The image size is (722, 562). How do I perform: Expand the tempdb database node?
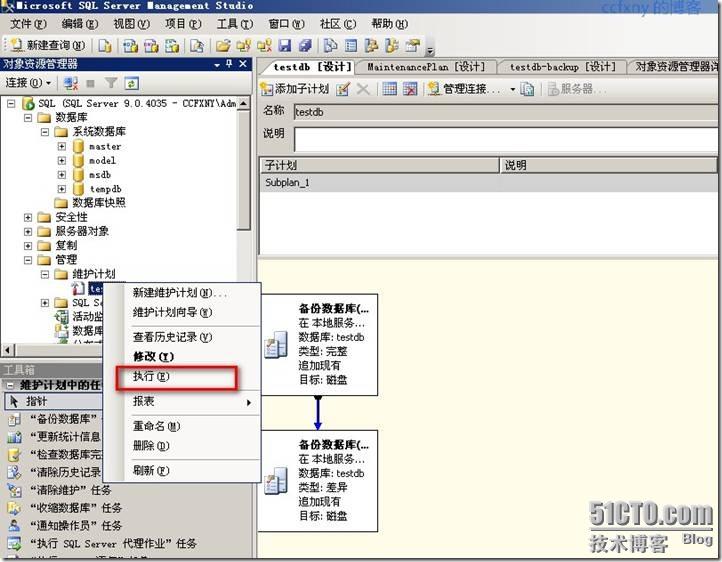pyautogui.click(x=62, y=189)
